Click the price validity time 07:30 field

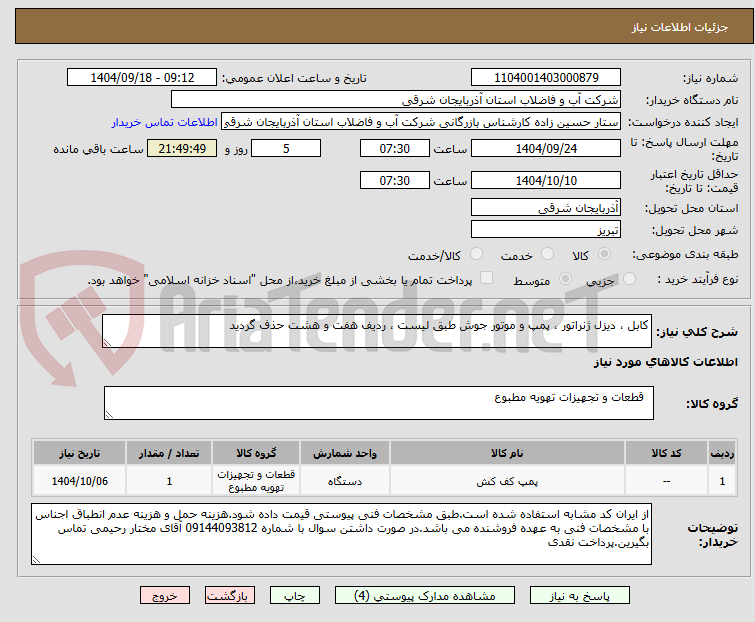[x=394, y=181]
